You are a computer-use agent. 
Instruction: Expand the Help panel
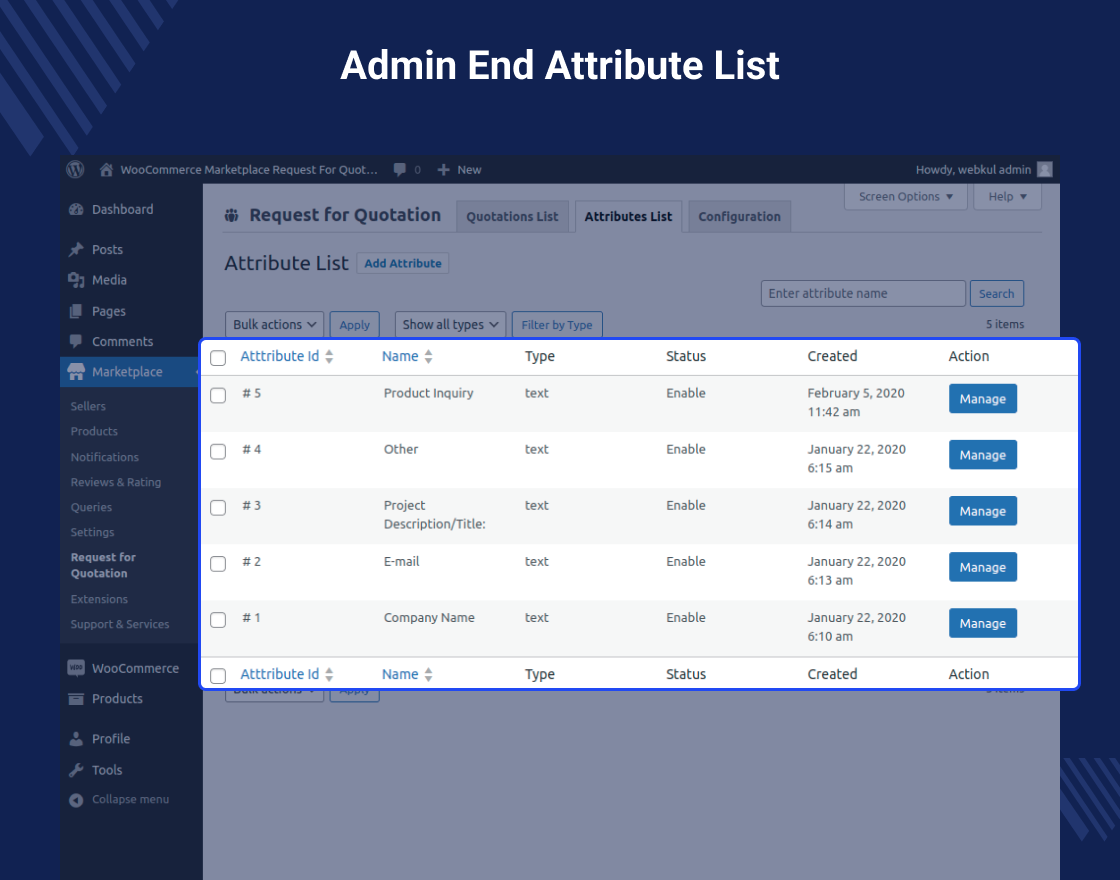[x=1007, y=196]
